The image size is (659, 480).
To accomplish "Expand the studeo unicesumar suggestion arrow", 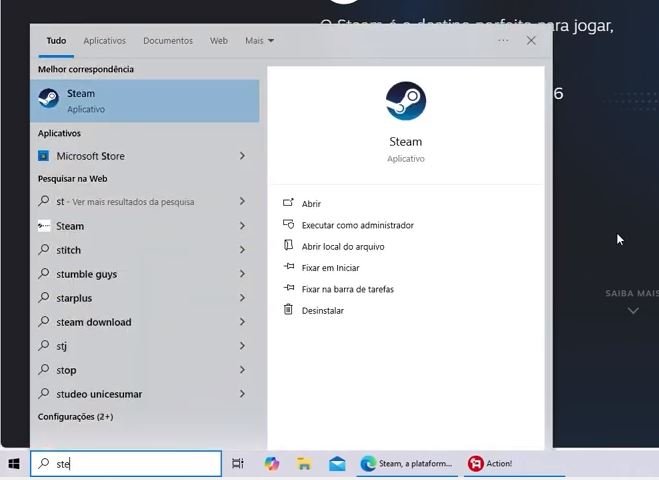I will click(x=243, y=393).
